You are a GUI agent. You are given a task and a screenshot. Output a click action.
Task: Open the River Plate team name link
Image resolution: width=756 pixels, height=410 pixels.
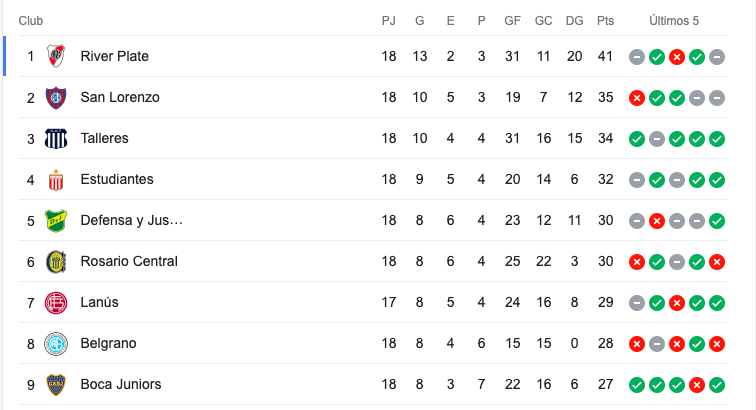(114, 56)
